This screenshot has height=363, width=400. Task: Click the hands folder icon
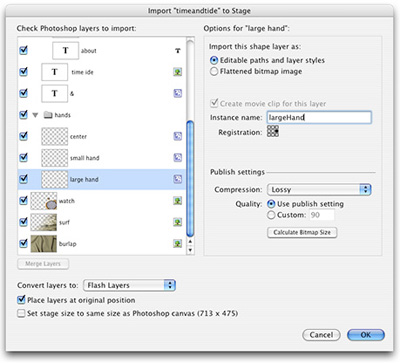48,115
